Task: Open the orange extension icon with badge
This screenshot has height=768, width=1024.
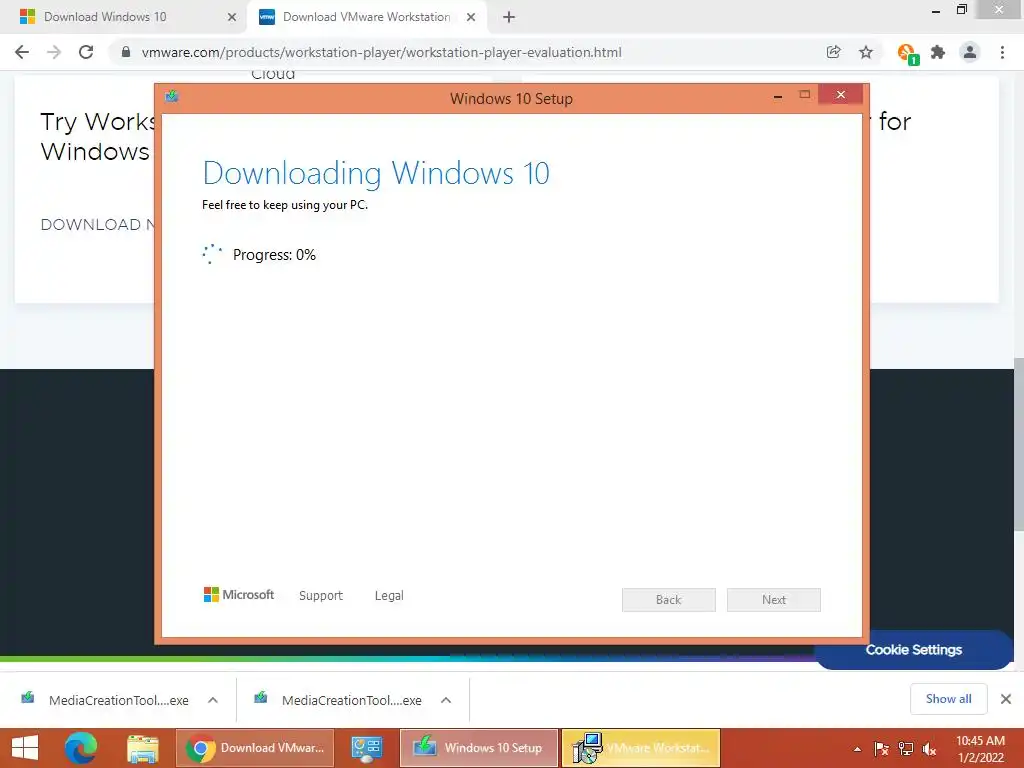Action: [908, 54]
